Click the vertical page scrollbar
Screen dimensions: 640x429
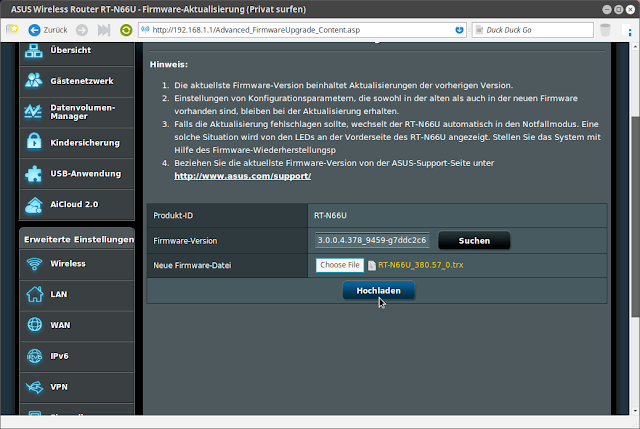[x=636, y=216]
